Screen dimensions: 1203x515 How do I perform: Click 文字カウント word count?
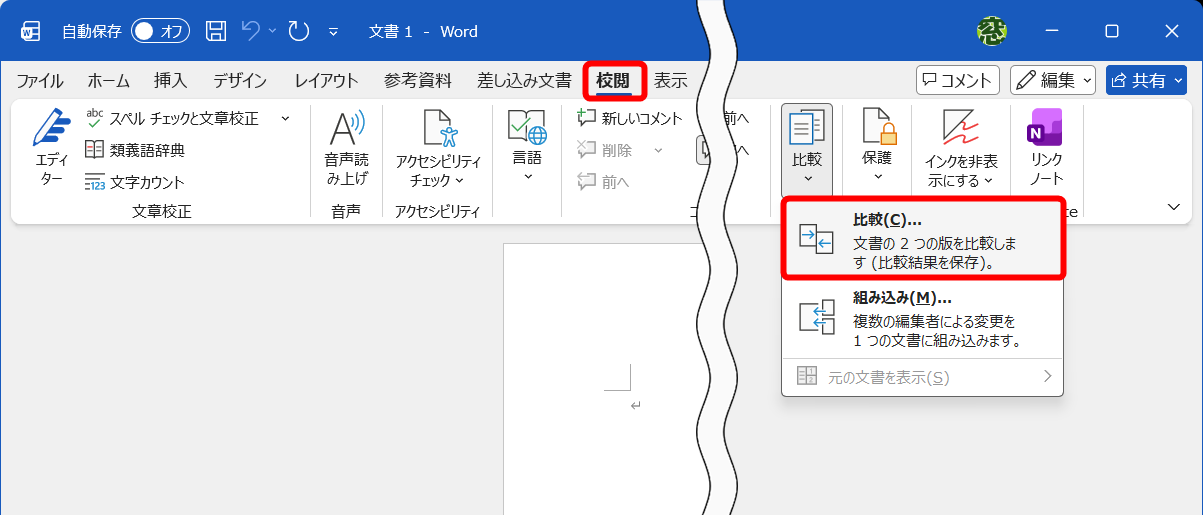tap(135, 182)
